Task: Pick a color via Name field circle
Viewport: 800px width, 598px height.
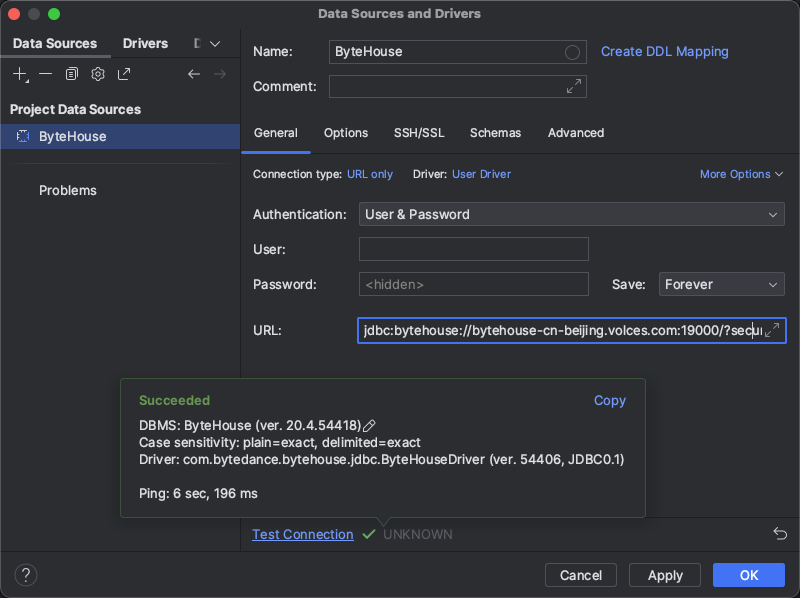Action: (x=572, y=52)
